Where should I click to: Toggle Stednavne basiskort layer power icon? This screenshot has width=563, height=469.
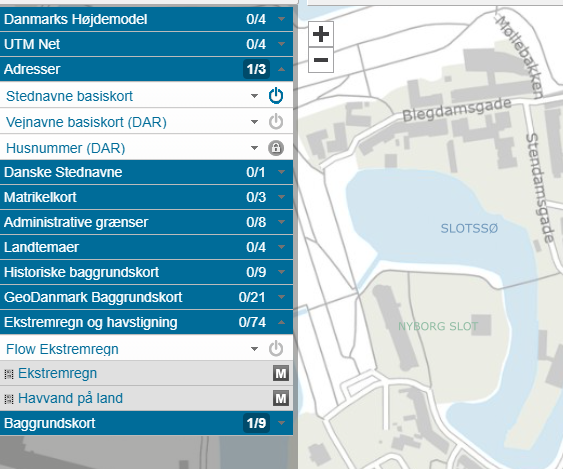coord(276,96)
